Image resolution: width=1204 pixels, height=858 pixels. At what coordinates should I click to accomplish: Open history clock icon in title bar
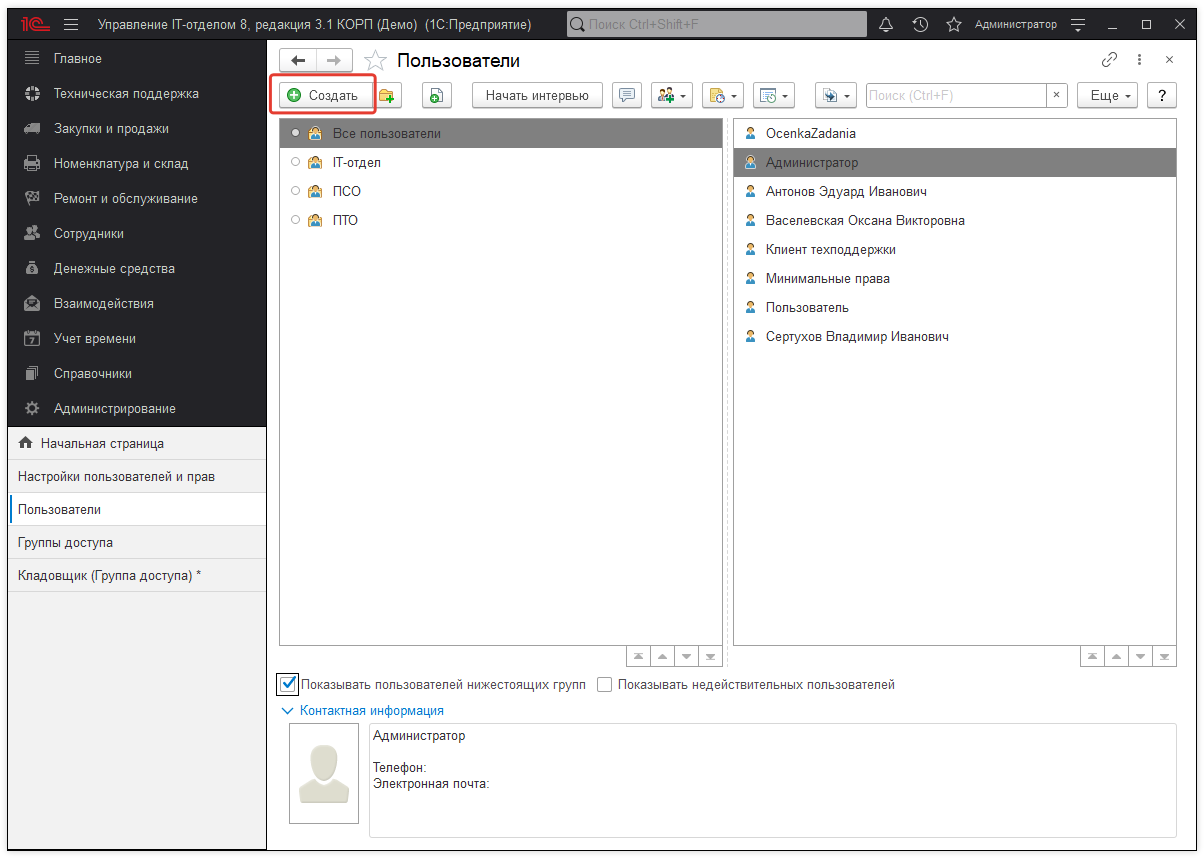pyautogui.click(x=920, y=24)
